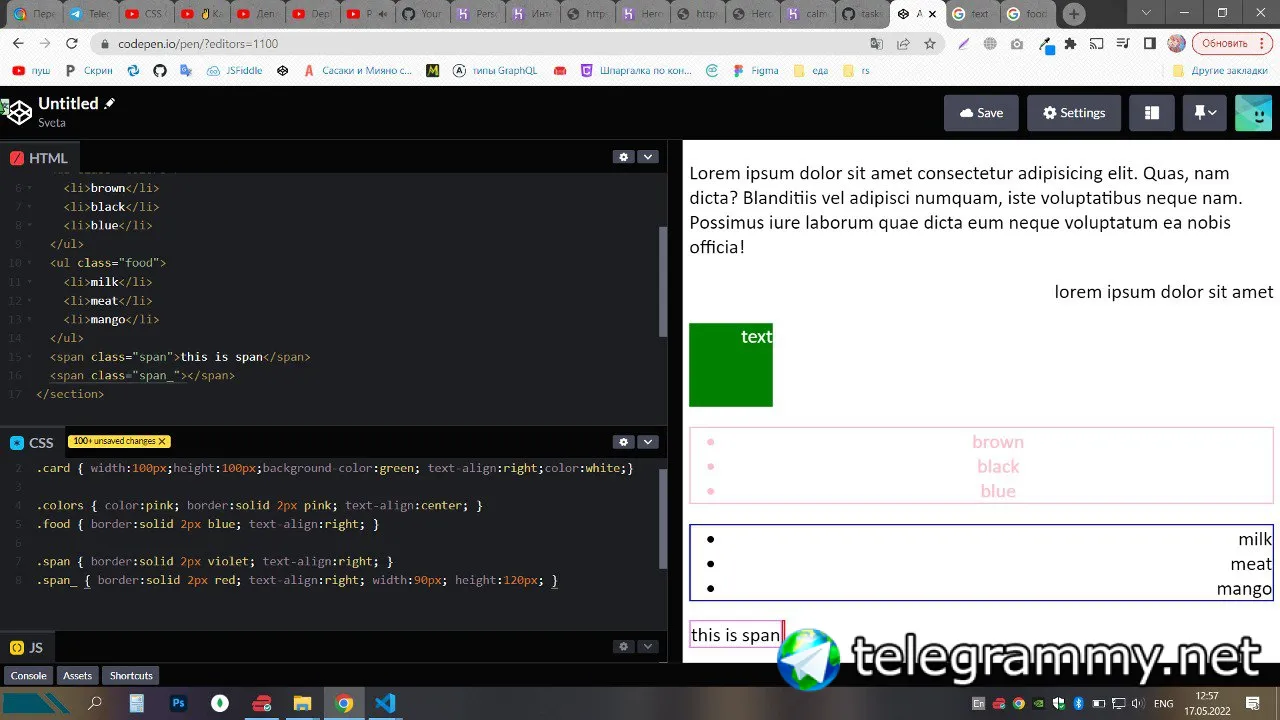
Task: Click 'brown' list item in preview
Action: point(998,442)
